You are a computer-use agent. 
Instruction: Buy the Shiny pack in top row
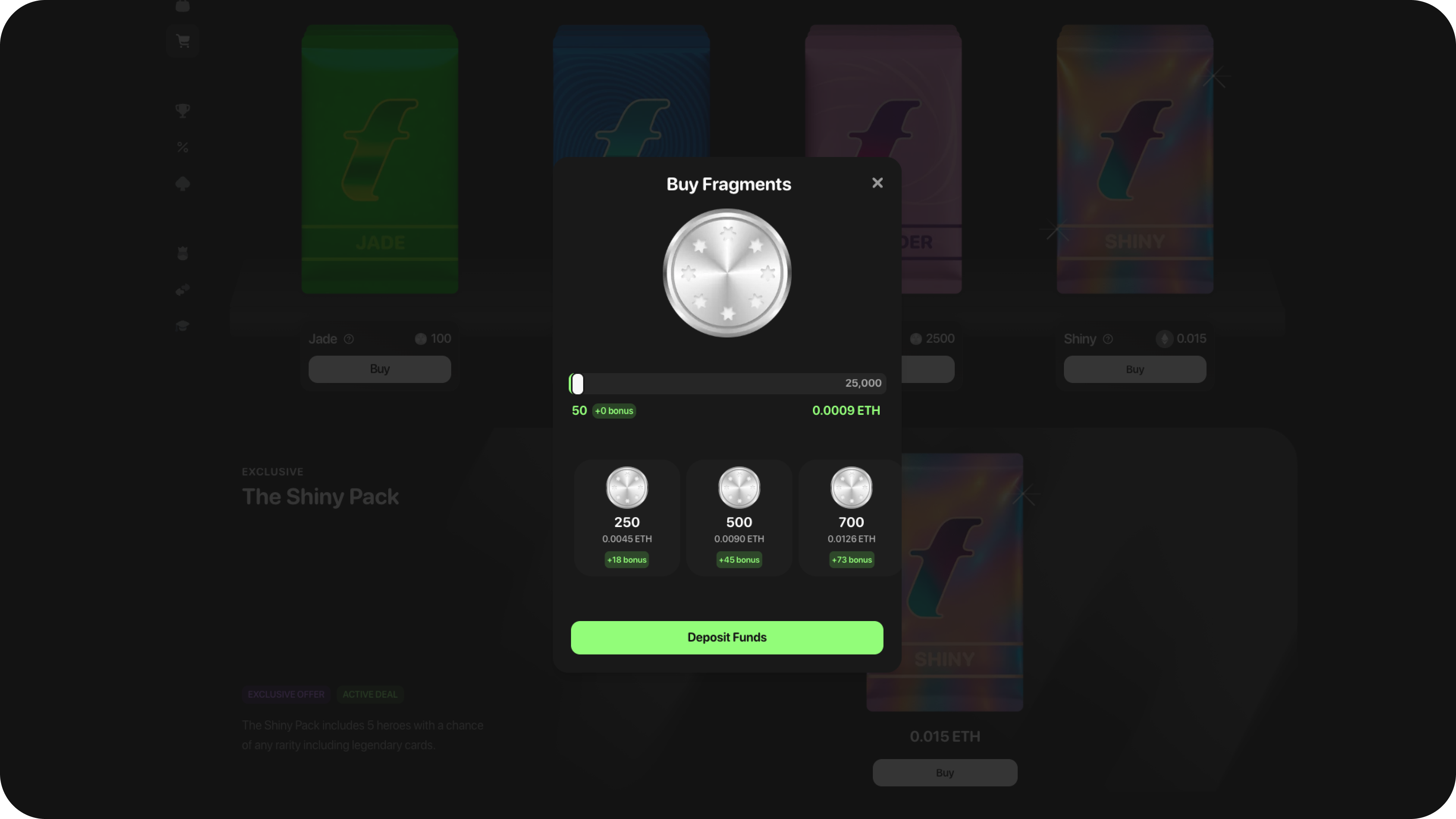(x=1134, y=369)
